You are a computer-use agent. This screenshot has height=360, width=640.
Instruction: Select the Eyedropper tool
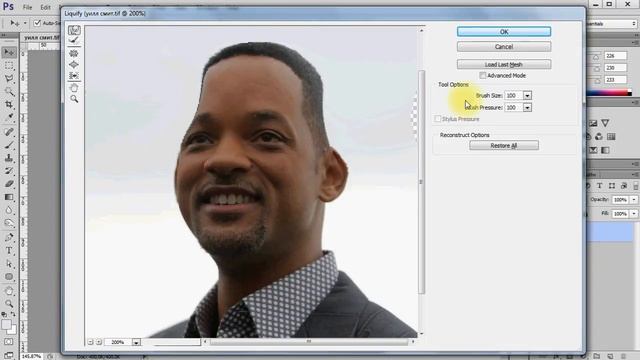9,118
